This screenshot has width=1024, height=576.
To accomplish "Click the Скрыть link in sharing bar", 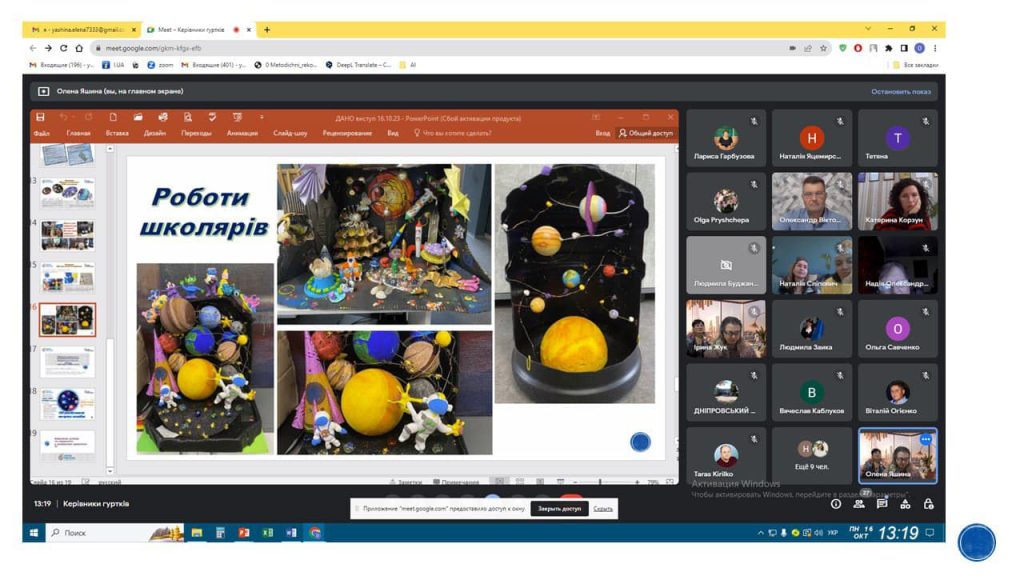I will tap(603, 509).
